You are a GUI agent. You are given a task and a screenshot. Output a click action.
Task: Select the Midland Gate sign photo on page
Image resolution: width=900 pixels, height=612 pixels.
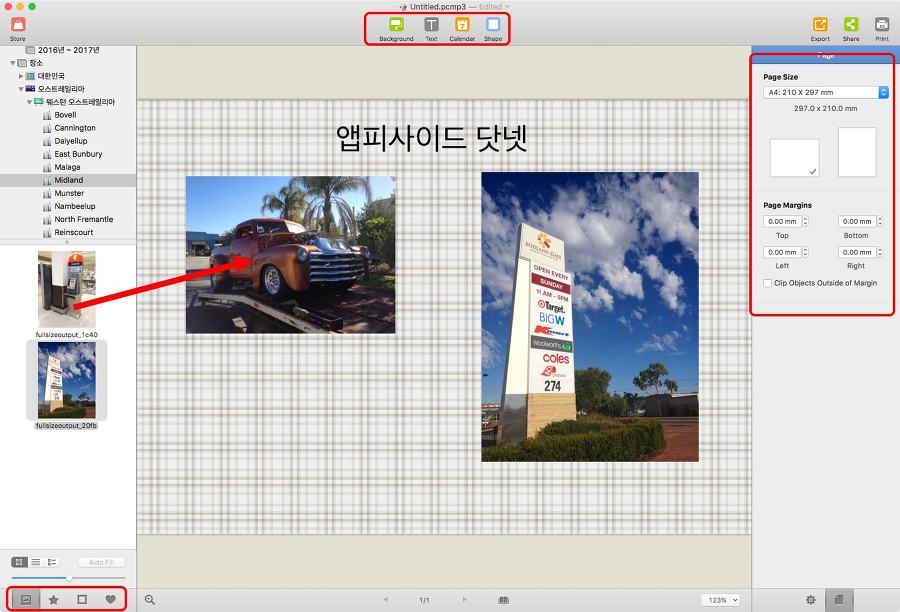point(590,317)
